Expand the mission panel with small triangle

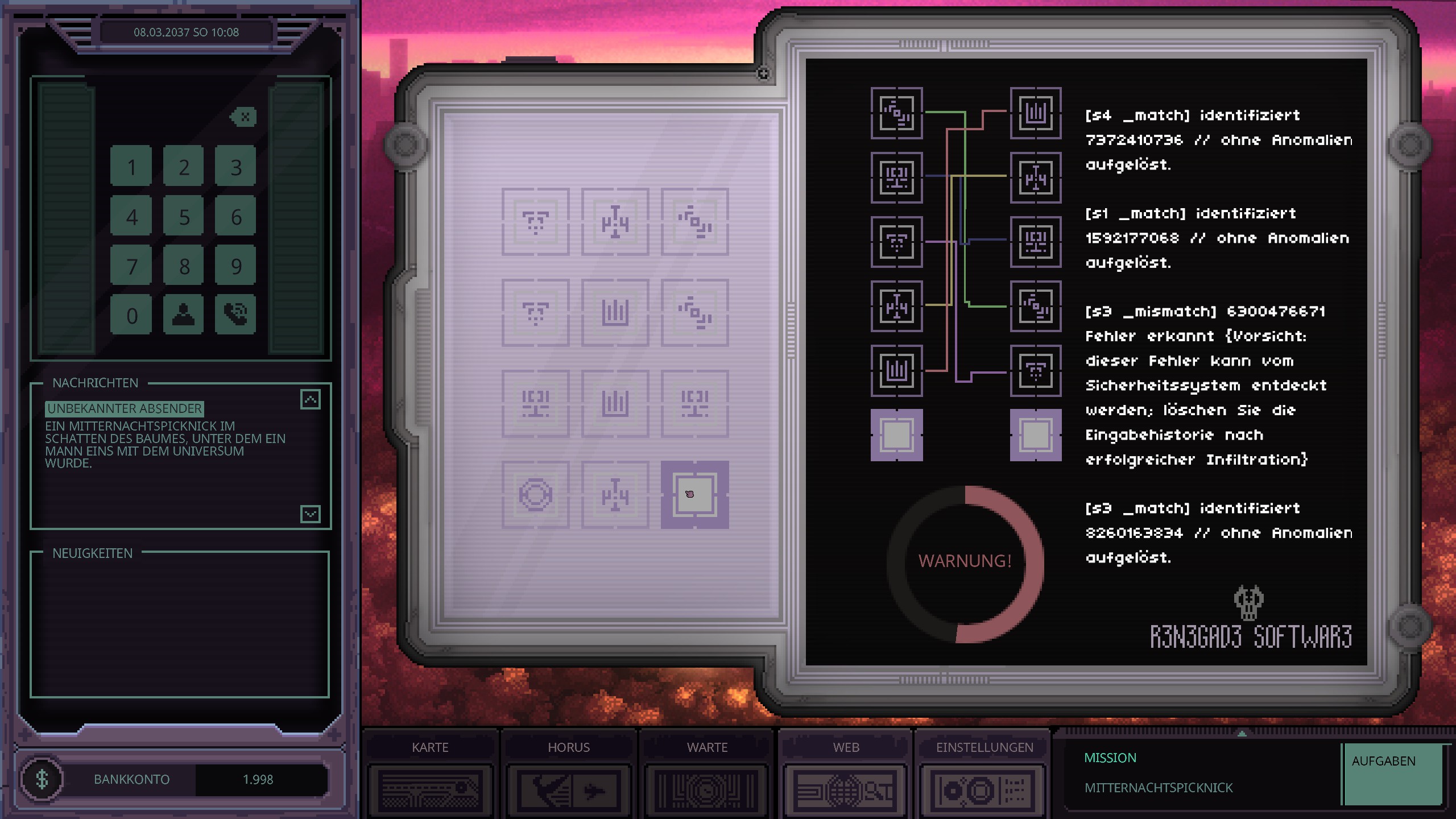pos(1242,734)
